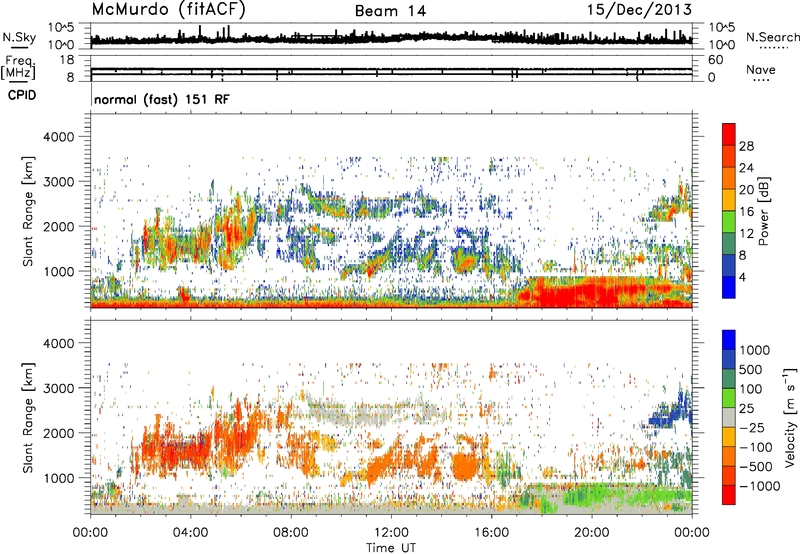Click the light green 12-16 dB power swatch
This screenshot has height=554, width=800.
point(729,221)
